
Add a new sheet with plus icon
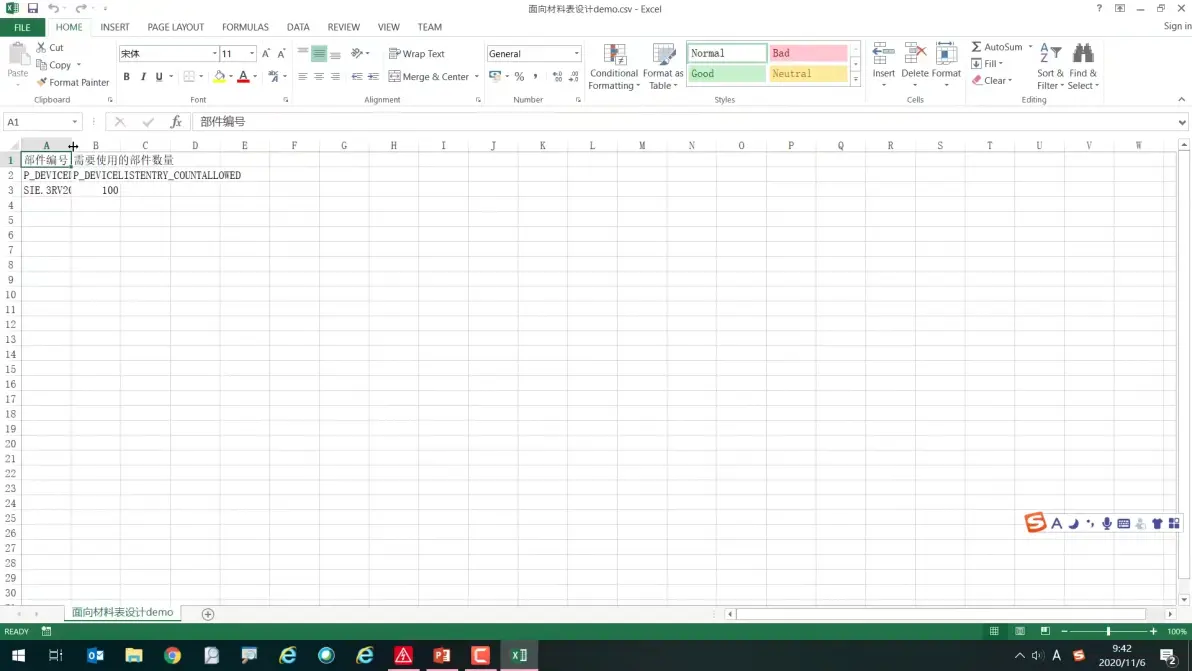coord(208,614)
